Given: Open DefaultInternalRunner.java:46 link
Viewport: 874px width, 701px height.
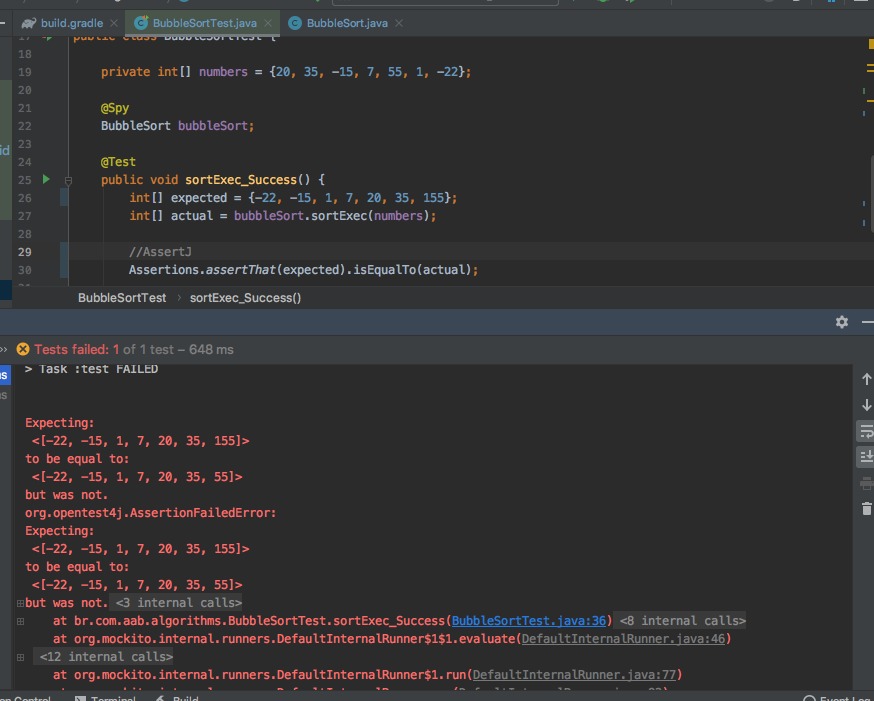Looking at the screenshot, I should [623, 639].
